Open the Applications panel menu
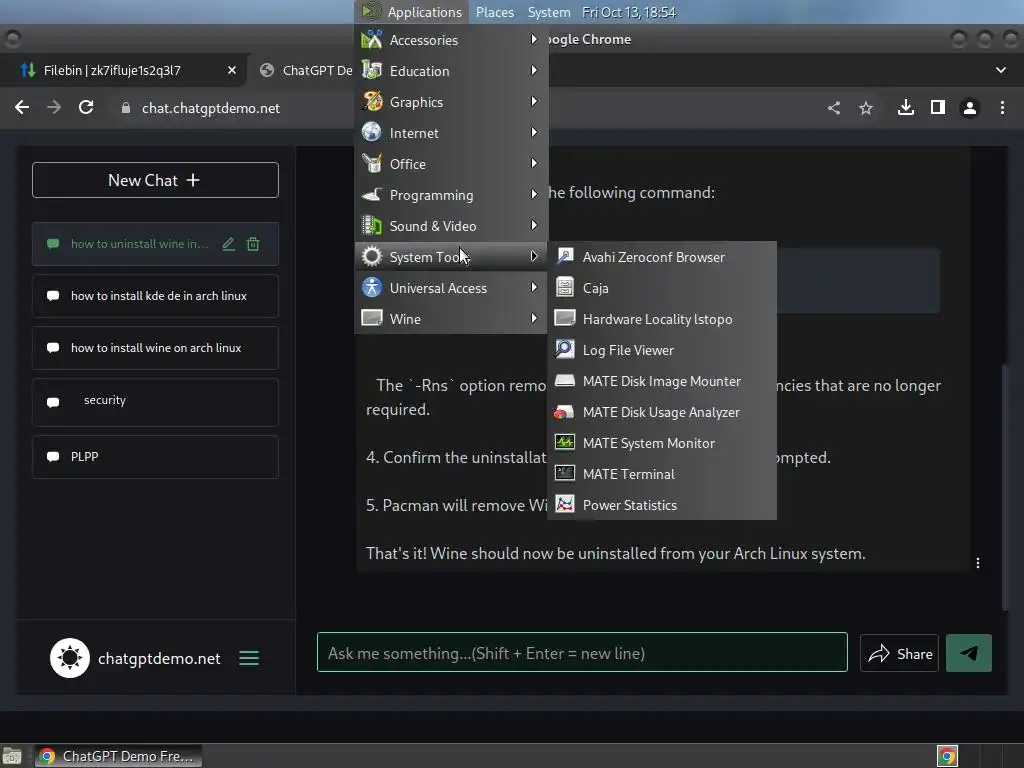 point(412,12)
